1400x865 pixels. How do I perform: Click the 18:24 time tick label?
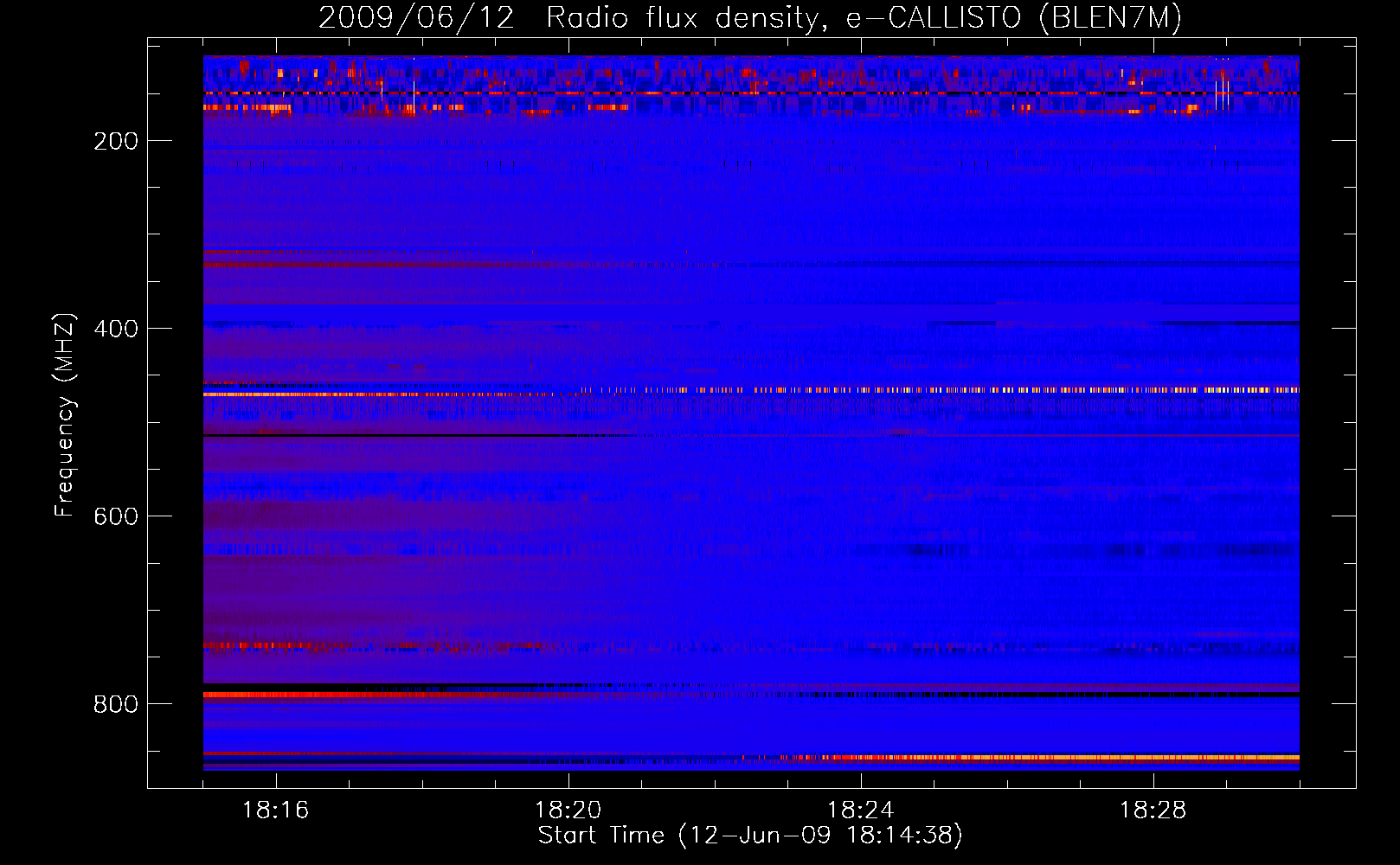(x=861, y=810)
